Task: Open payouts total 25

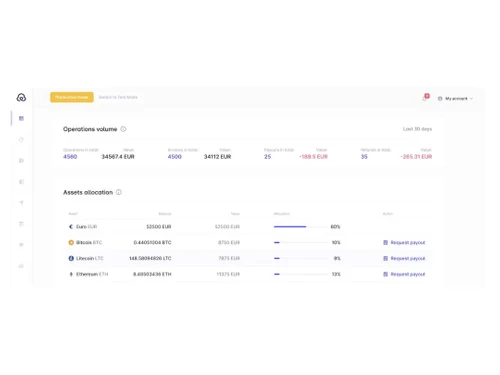Action: pos(267,157)
